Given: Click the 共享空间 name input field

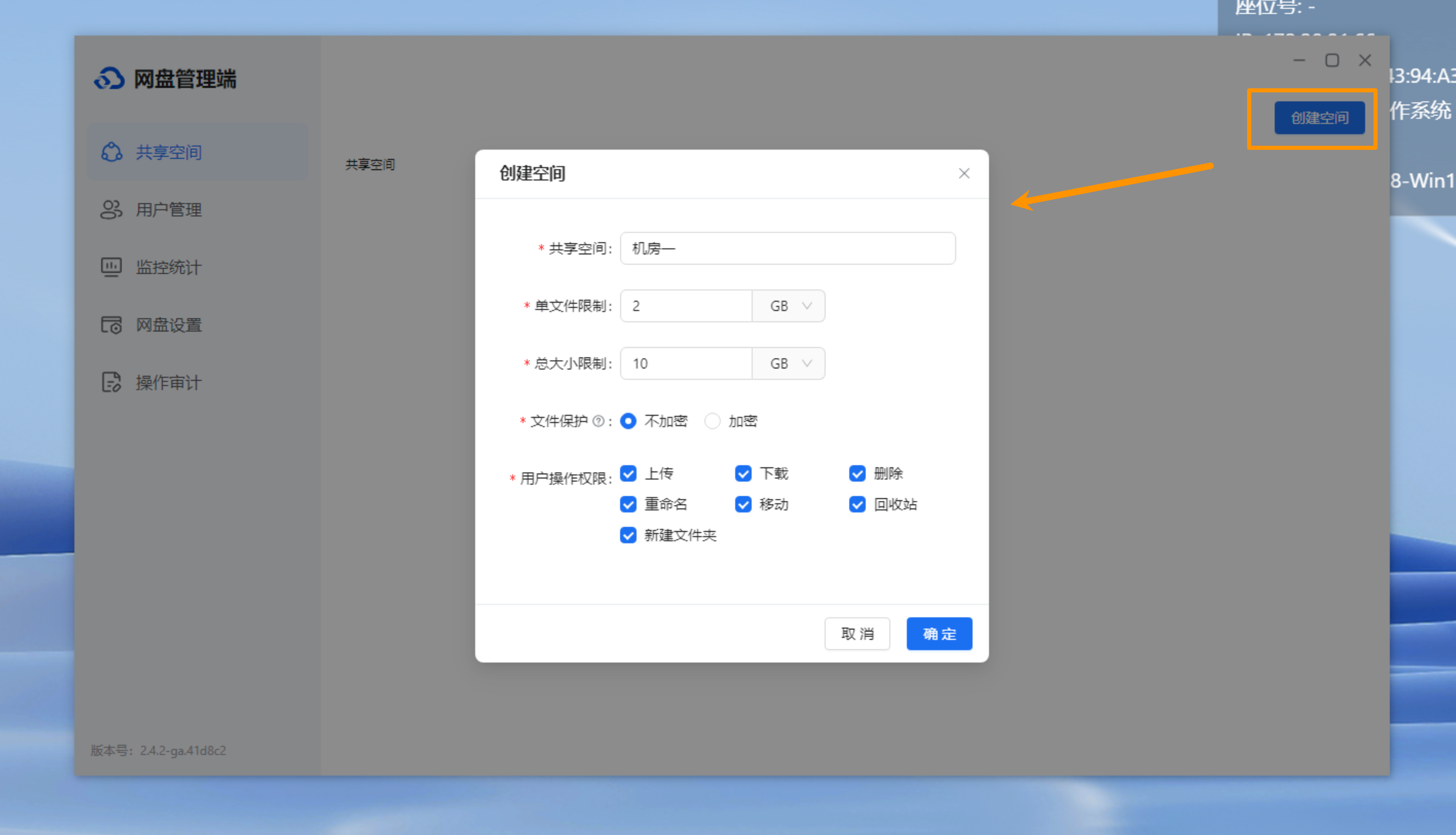Looking at the screenshot, I should pyautogui.click(x=788, y=248).
